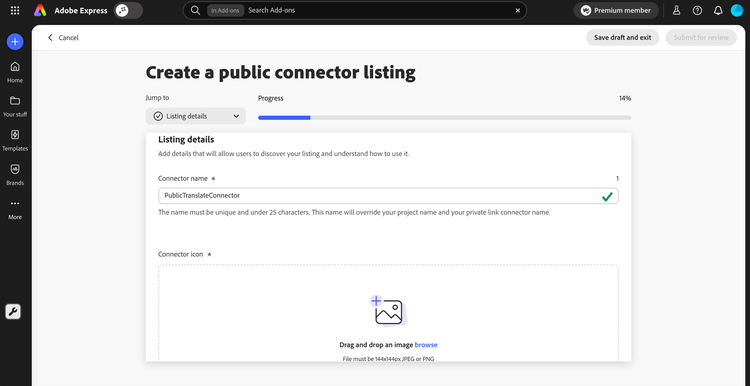
Task: Open the apps grid launcher
Action: point(15,10)
